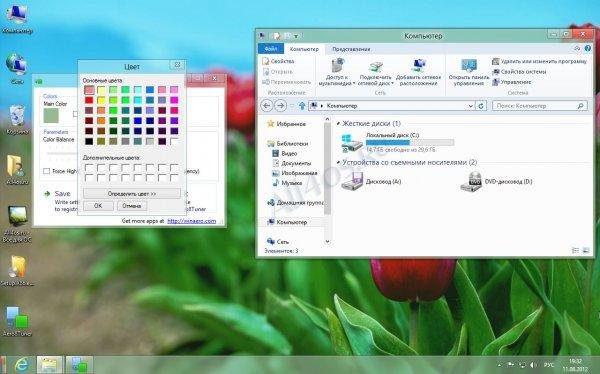Open Музыка in navigation pane
This screenshot has height=374, width=600.
[x=287, y=183]
